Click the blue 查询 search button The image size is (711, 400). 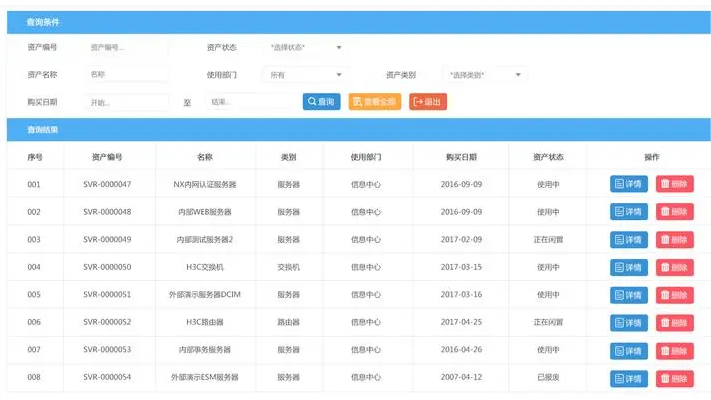[321, 102]
